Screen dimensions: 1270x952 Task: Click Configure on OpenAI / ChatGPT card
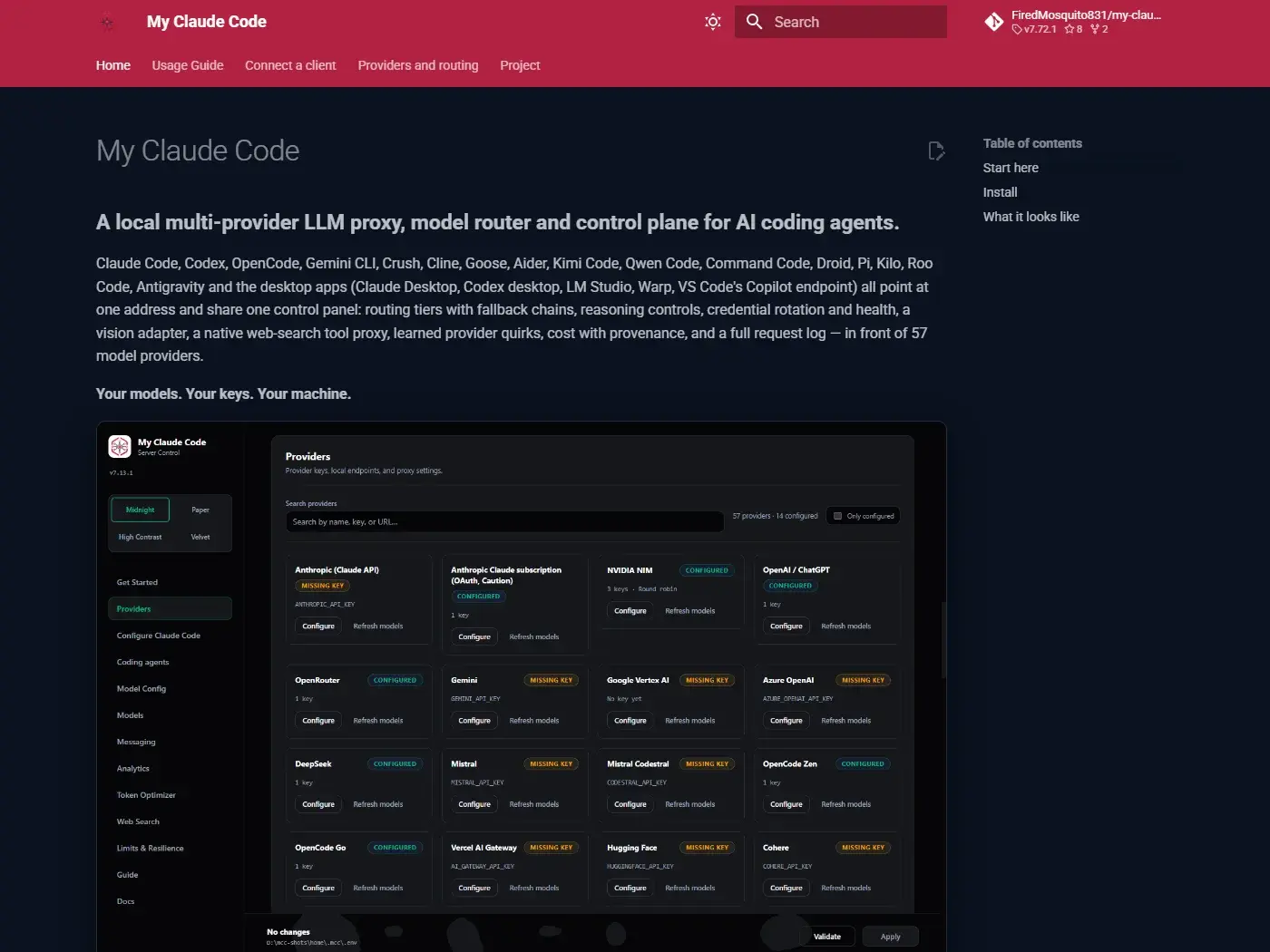point(786,626)
